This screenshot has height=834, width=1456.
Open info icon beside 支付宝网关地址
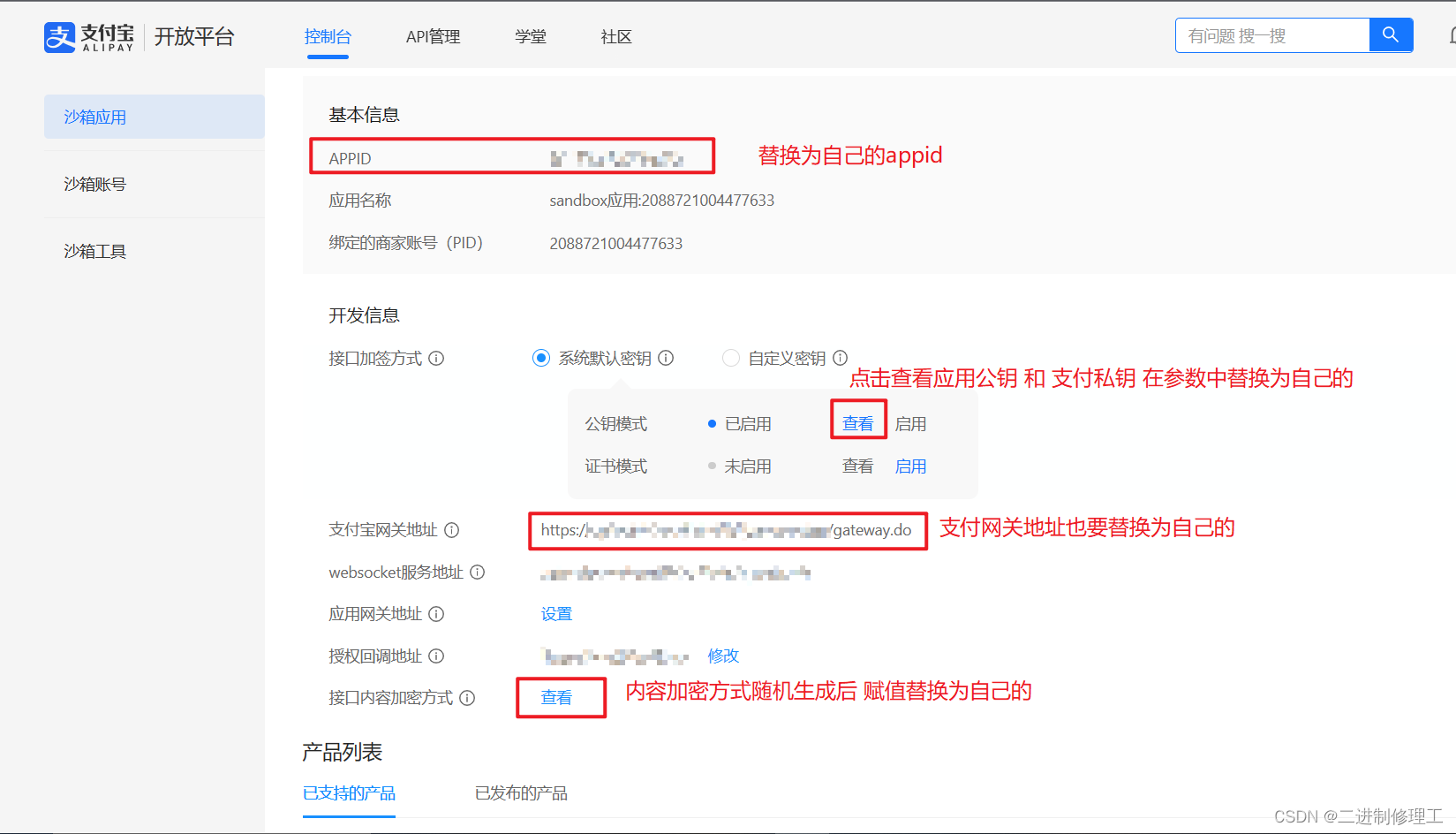(452, 530)
